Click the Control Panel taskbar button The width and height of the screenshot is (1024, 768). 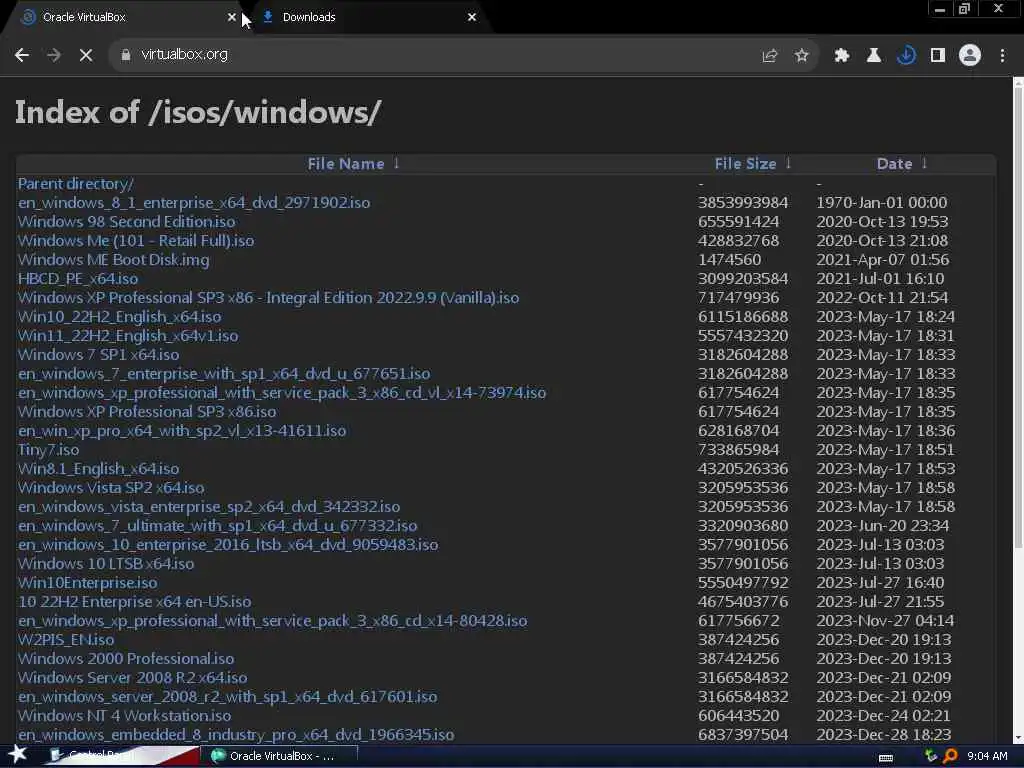point(124,756)
